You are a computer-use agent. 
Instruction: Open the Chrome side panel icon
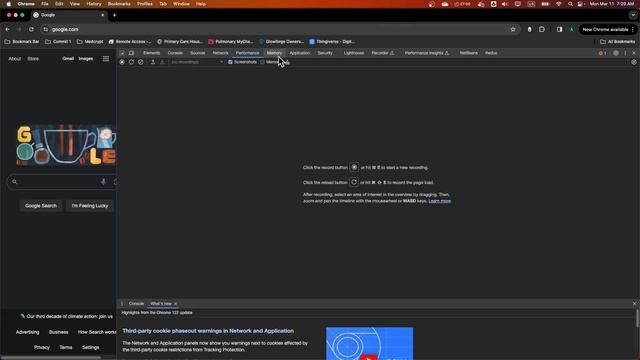[560, 29]
